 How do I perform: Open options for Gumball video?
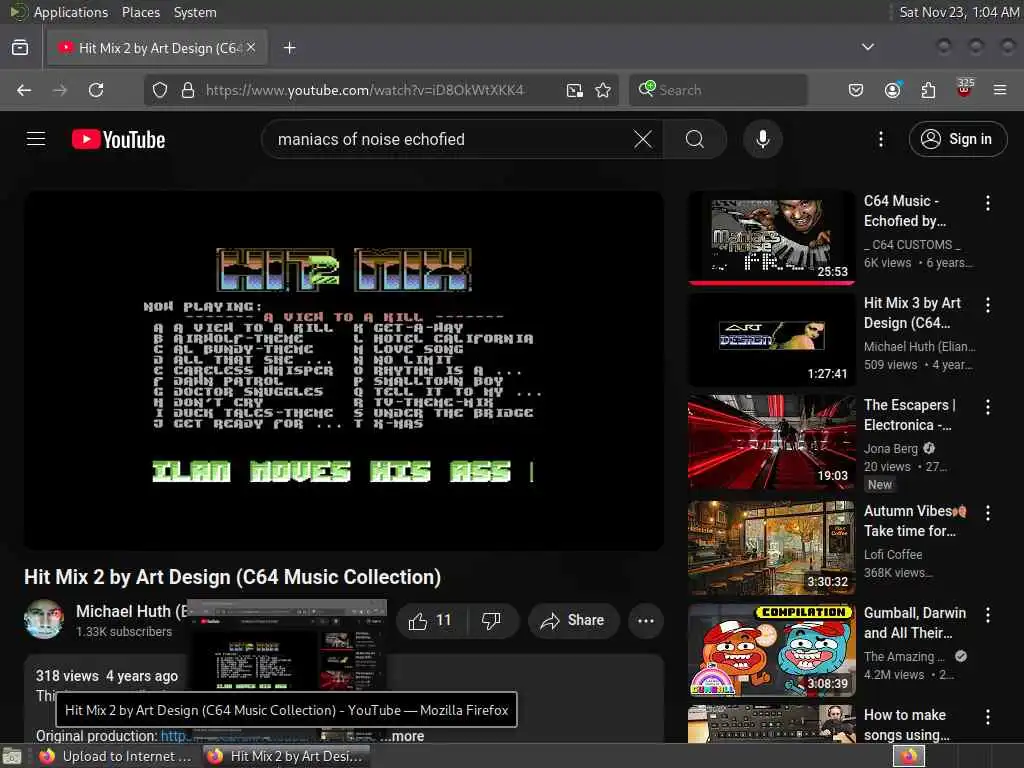point(988,615)
